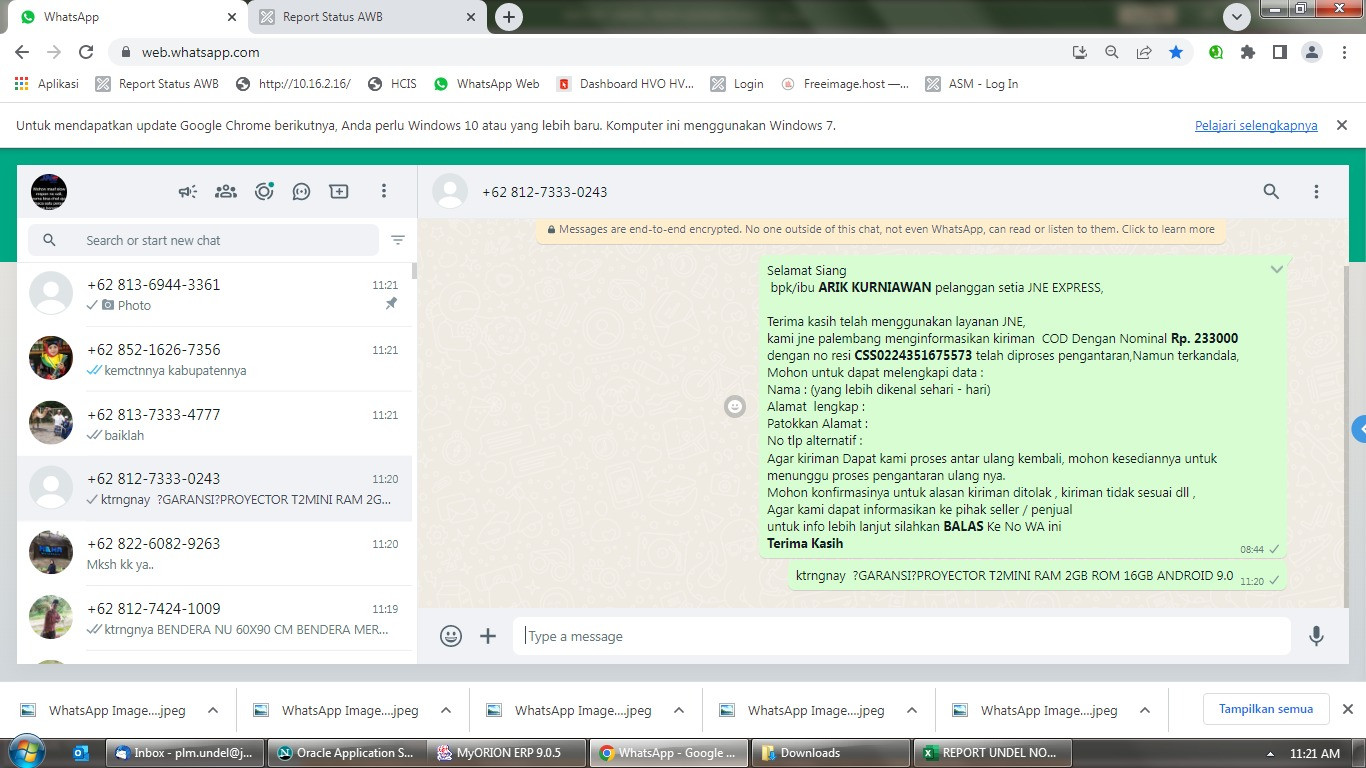Go back in browser
The image size is (1366, 768).
22,52
